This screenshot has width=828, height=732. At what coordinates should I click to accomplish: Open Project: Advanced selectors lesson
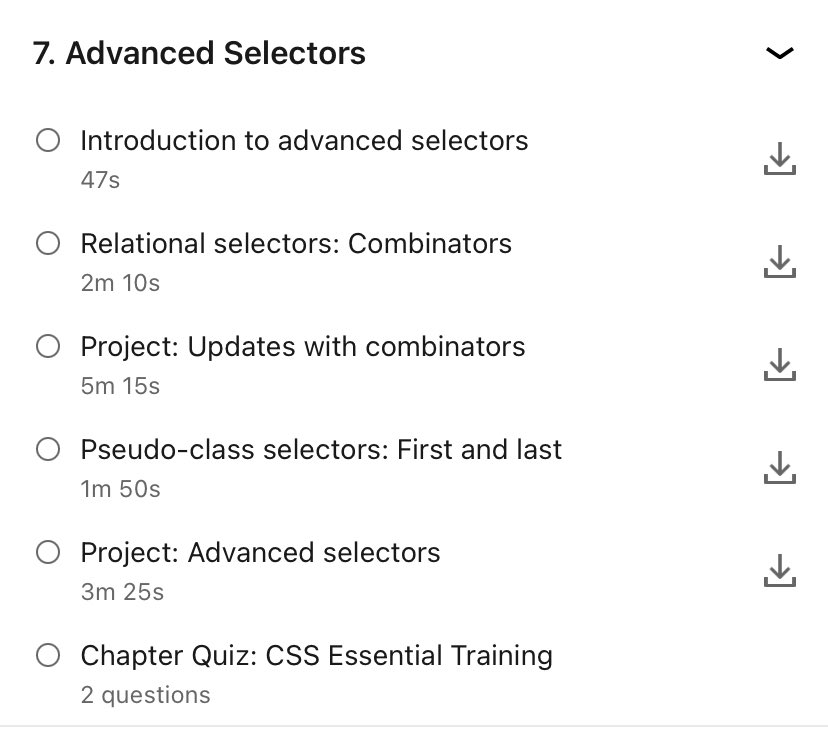pyautogui.click(x=260, y=553)
